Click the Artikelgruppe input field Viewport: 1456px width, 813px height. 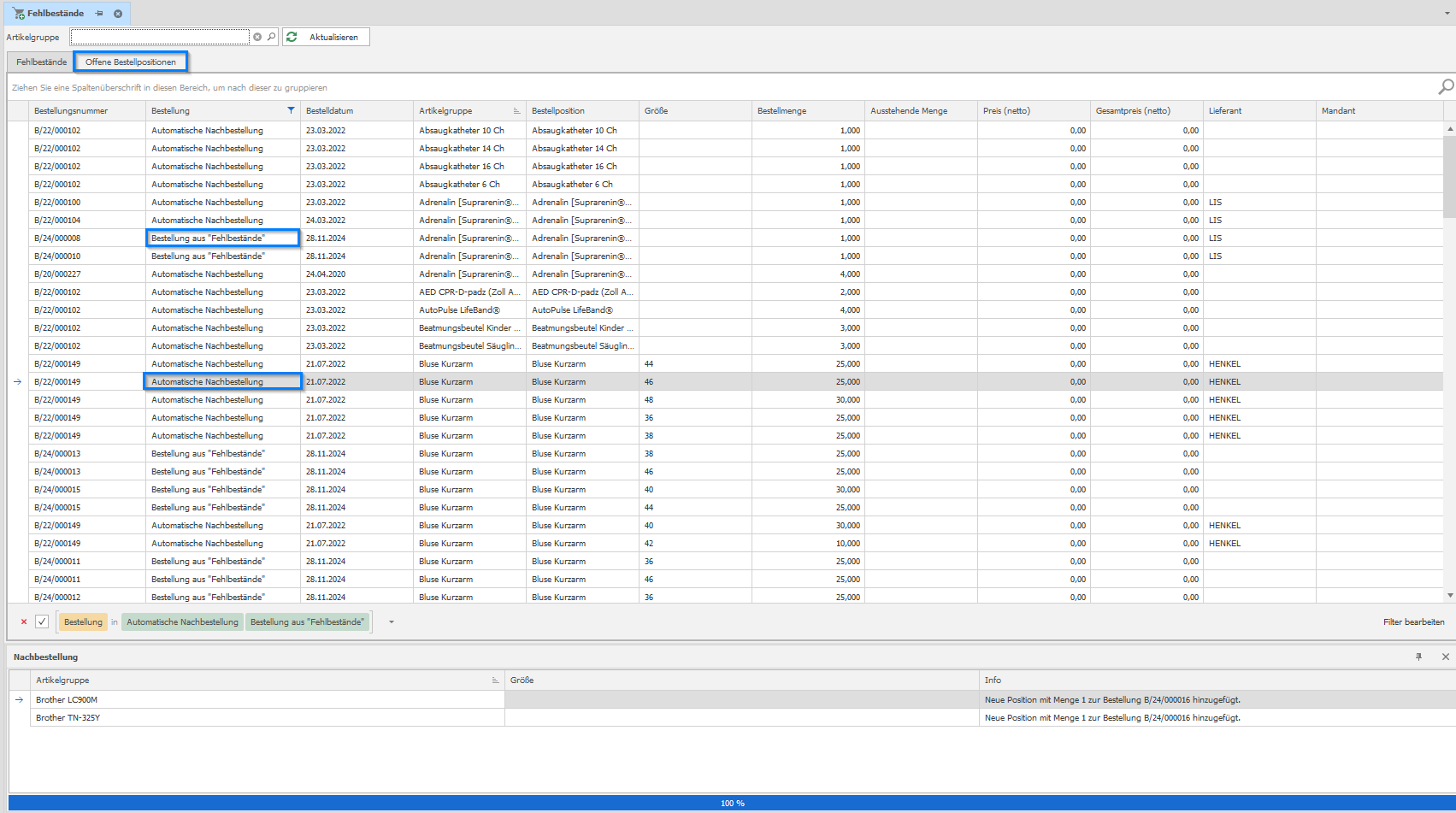tap(160, 37)
